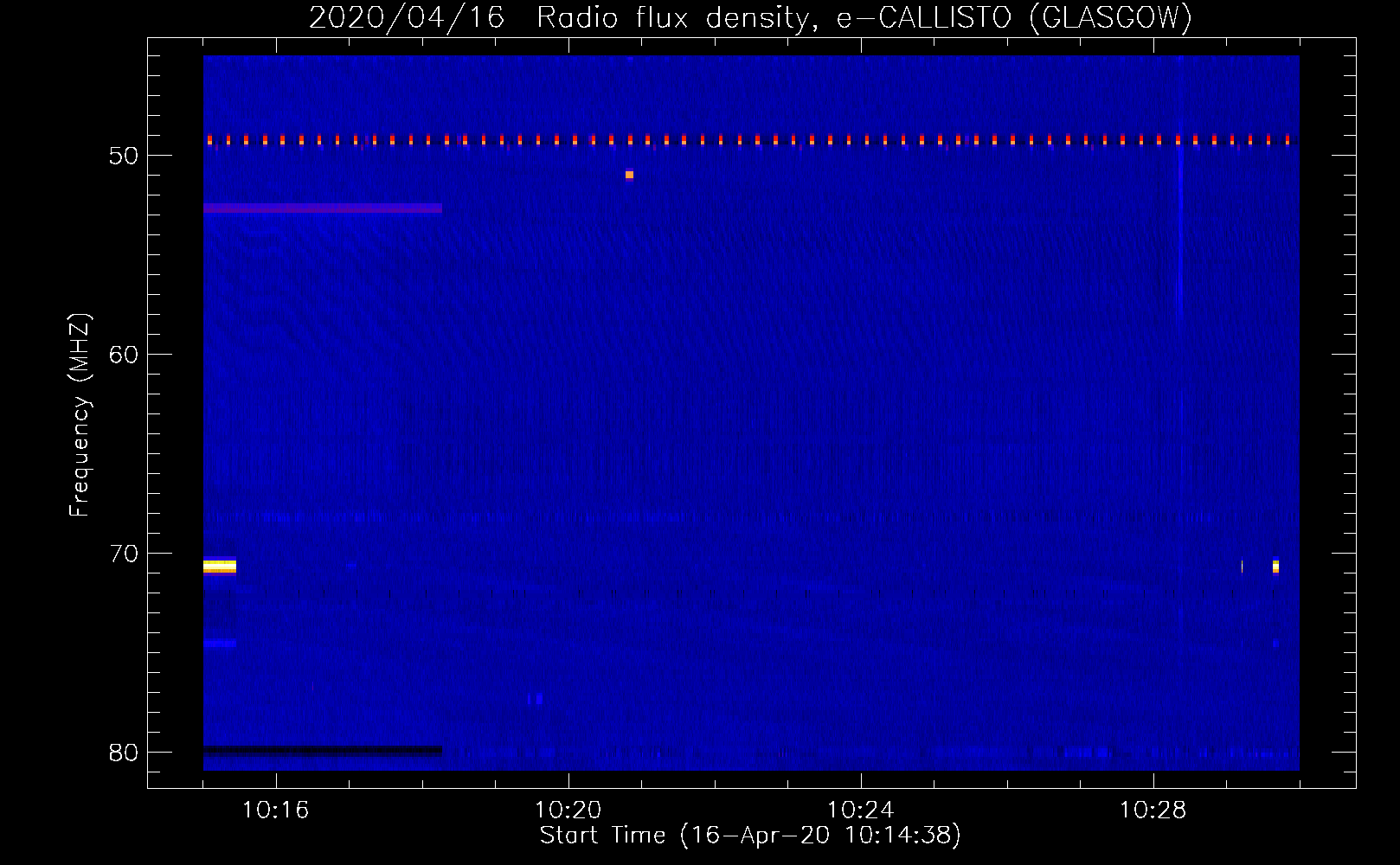1400x865 pixels.
Task: Click the 70 MHz frequency axis label
Action: (124, 554)
